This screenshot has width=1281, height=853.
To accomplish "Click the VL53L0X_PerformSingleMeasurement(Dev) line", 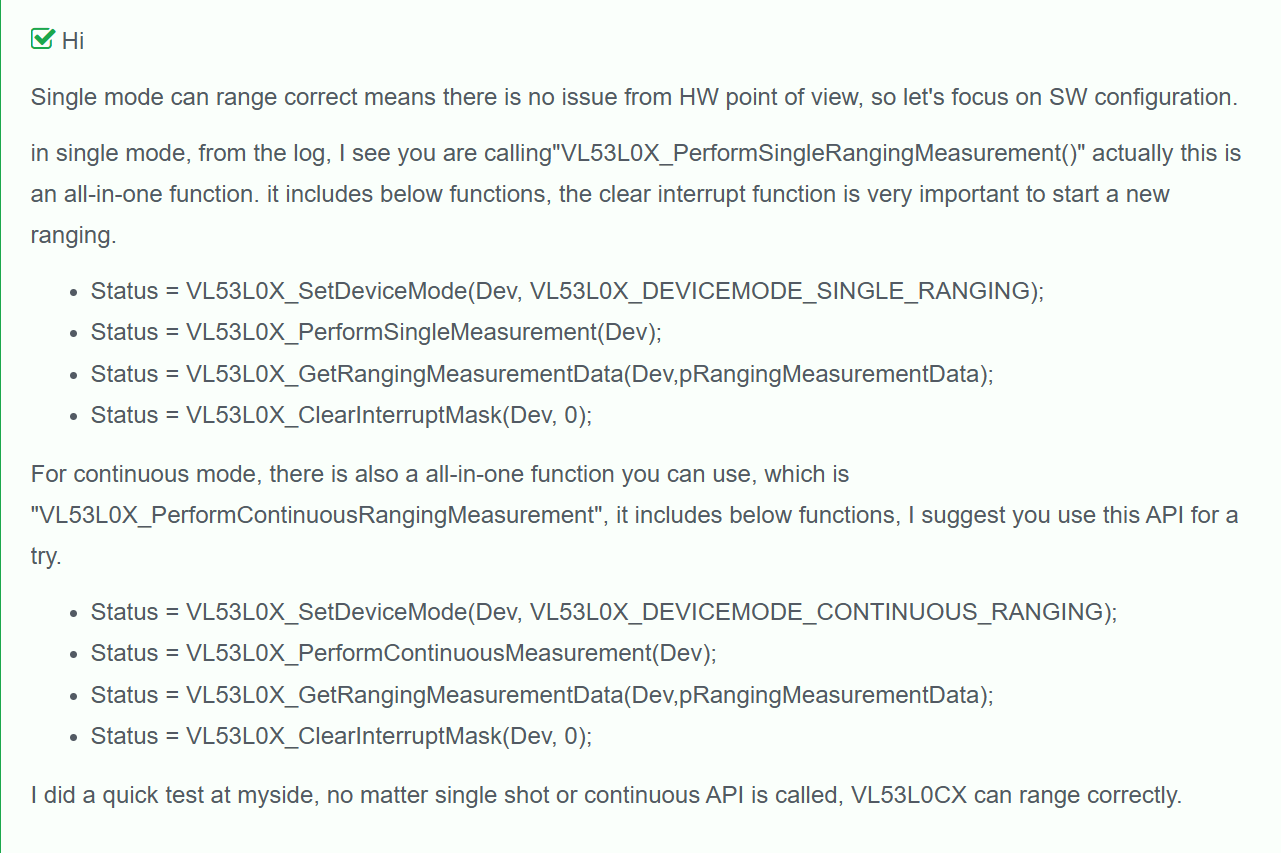I will (376, 332).
